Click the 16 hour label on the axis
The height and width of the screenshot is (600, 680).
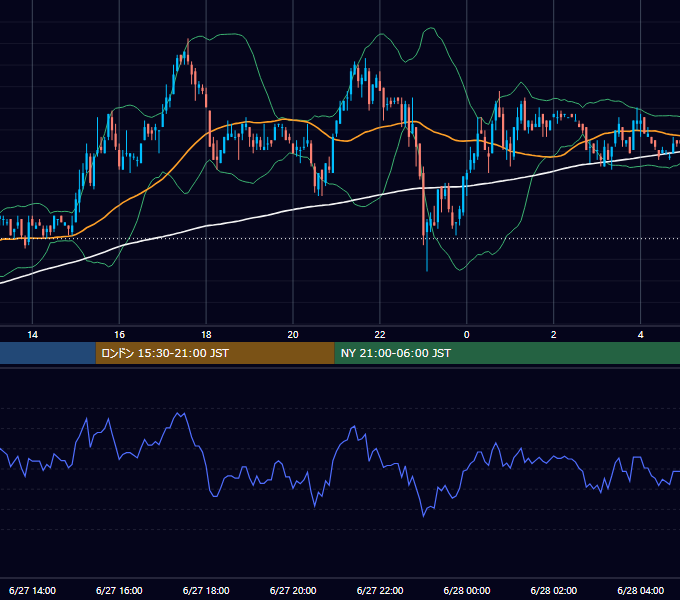pyautogui.click(x=119, y=335)
